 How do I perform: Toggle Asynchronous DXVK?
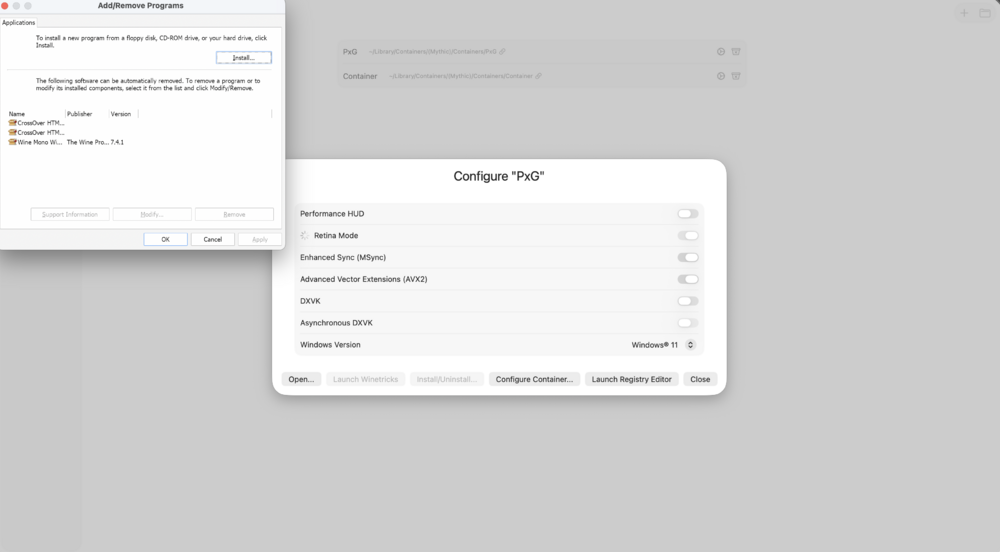pos(688,323)
